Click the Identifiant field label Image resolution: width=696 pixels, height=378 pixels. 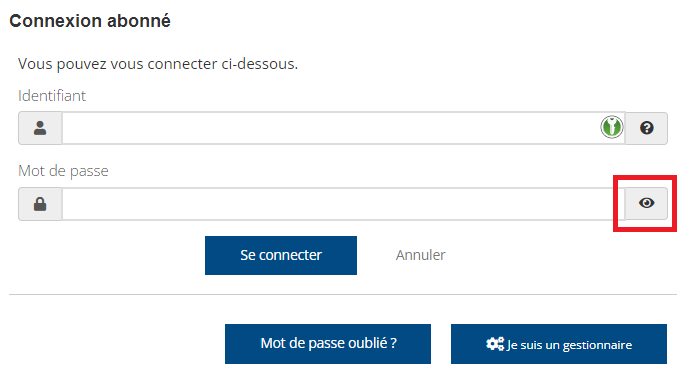(x=52, y=96)
